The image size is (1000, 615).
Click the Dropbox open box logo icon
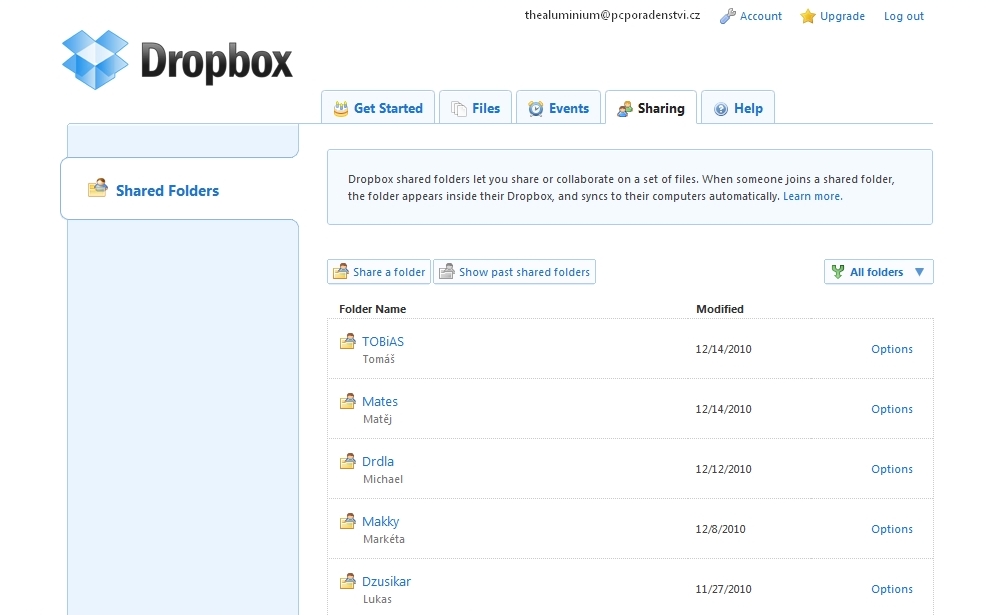[x=95, y=59]
